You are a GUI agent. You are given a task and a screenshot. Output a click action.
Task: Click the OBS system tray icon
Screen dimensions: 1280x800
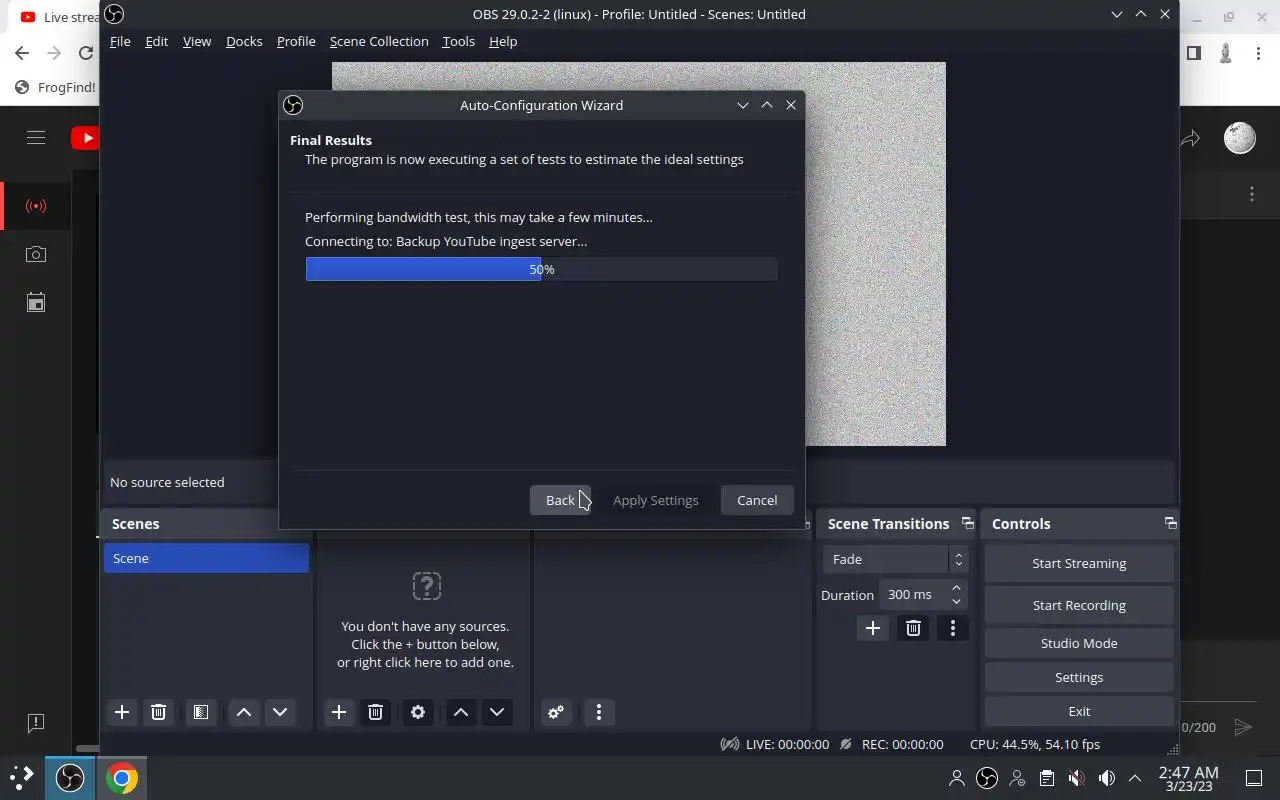[987, 778]
